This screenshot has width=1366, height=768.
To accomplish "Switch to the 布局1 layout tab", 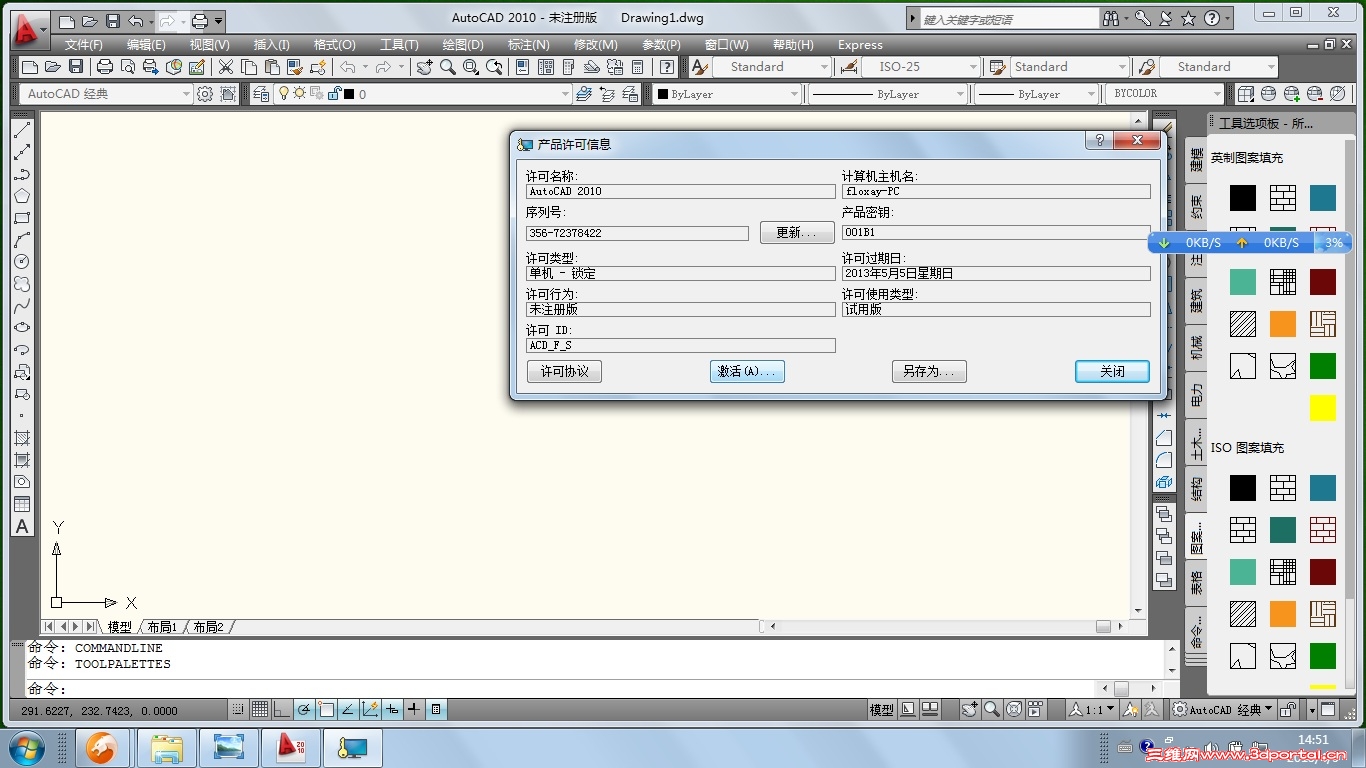I will pyautogui.click(x=162, y=627).
